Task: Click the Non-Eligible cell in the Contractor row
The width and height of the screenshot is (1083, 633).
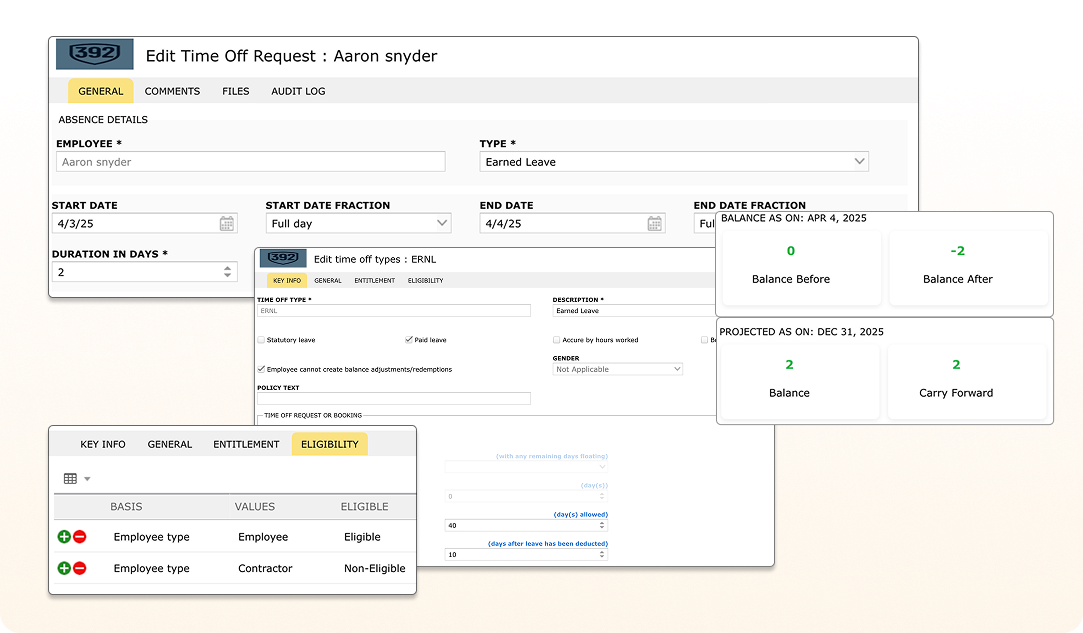Action: coord(375,568)
